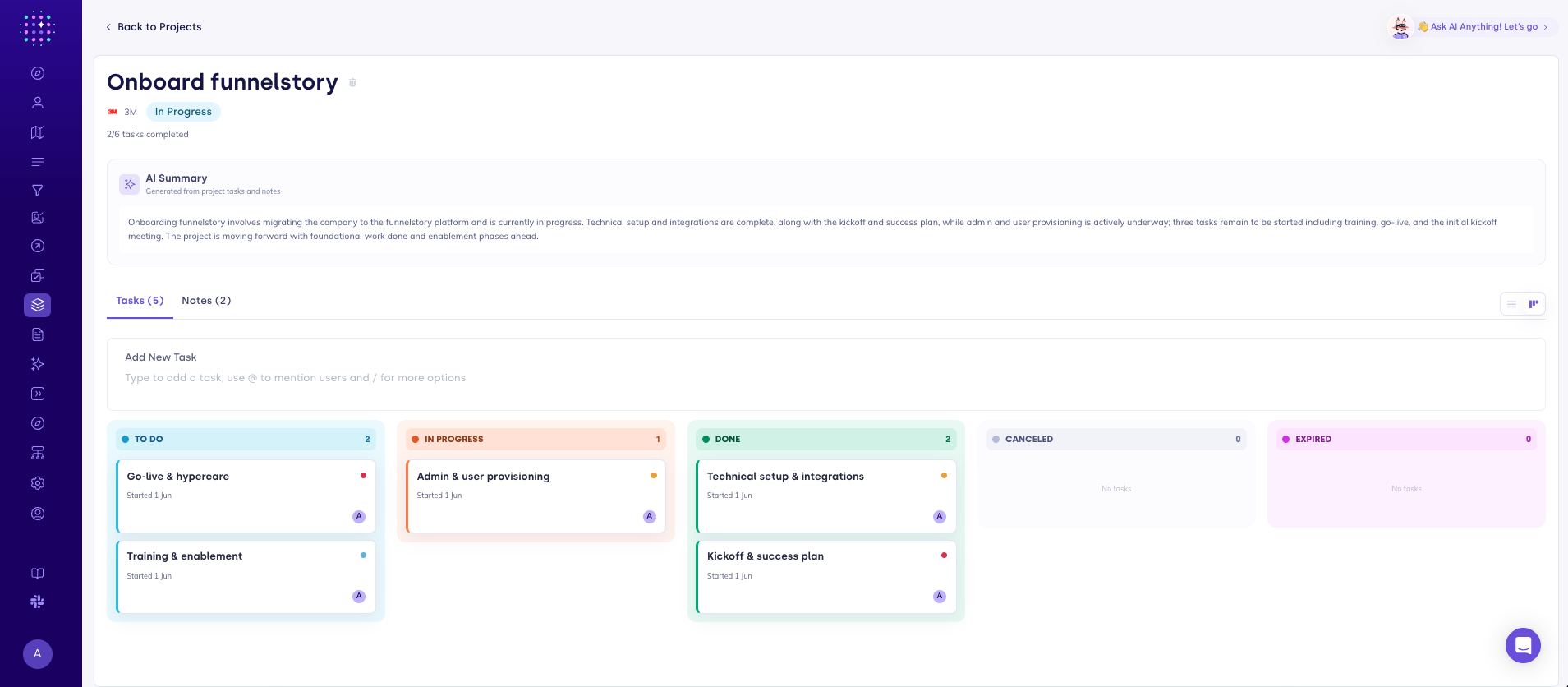Open the circled user icon in the sidebar
The image size is (1568, 687).
click(x=38, y=514)
